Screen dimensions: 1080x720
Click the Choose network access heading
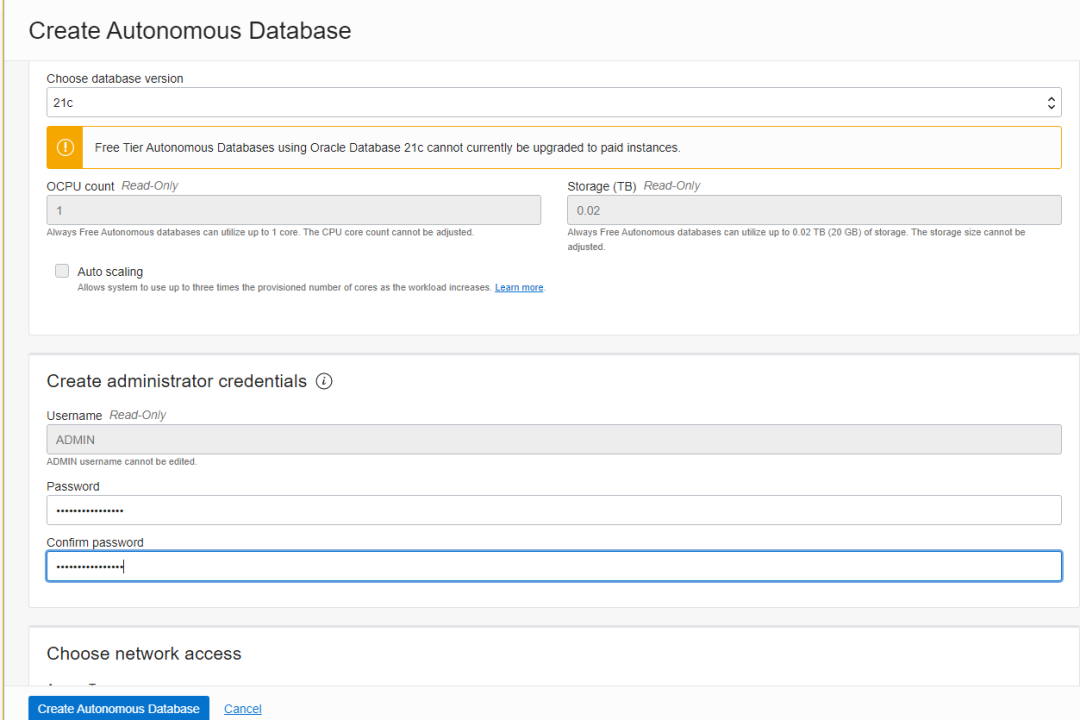click(144, 654)
